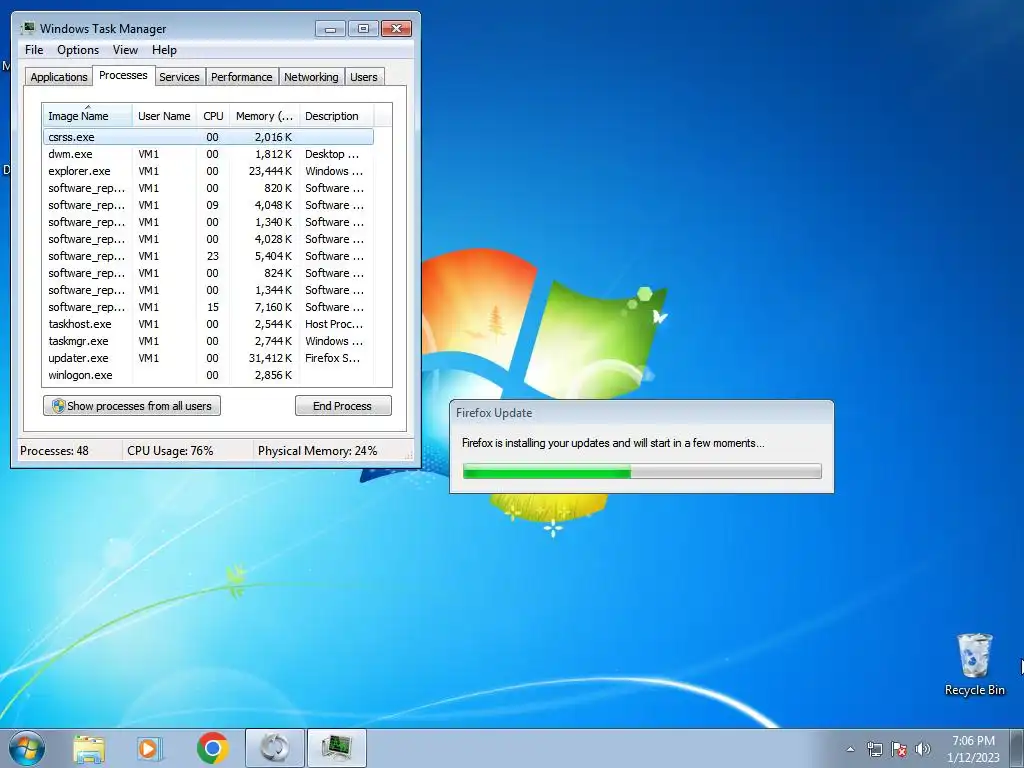The image size is (1024, 768).
Task: Select software_rep process using 4,048 K
Action: pos(208,205)
